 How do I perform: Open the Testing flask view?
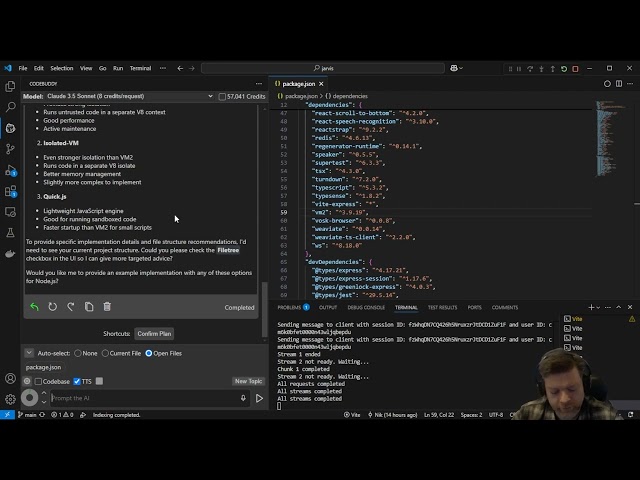click(10, 233)
